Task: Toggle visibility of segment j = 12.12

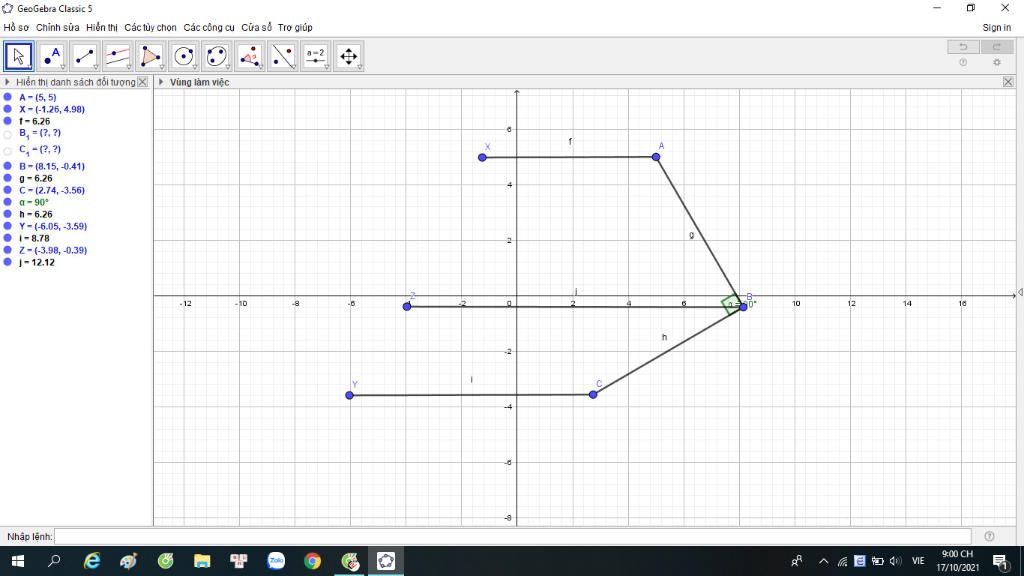Action: point(8,262)
